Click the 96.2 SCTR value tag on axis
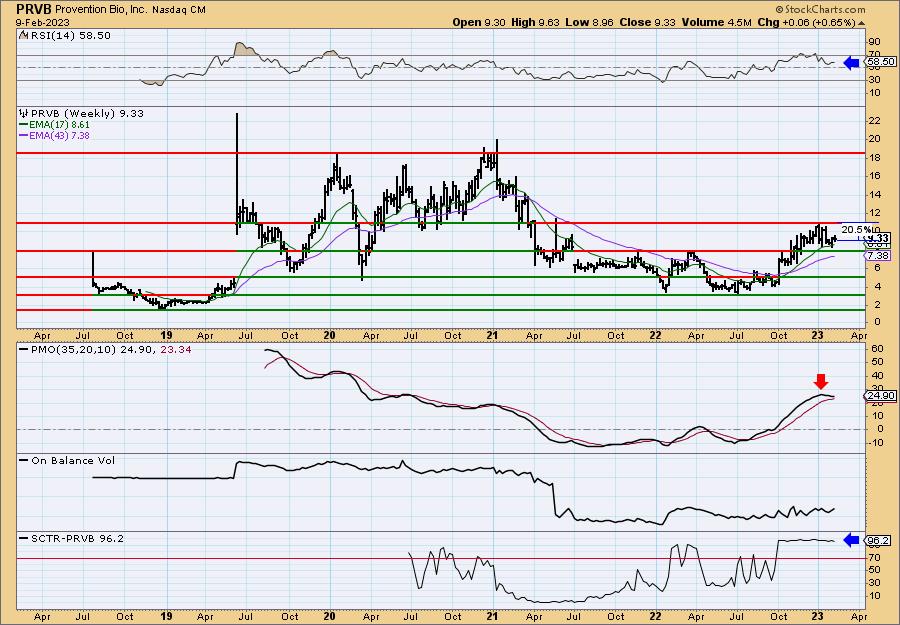The height and width of the screenshot is (625, 900). (x=879, y=541)
